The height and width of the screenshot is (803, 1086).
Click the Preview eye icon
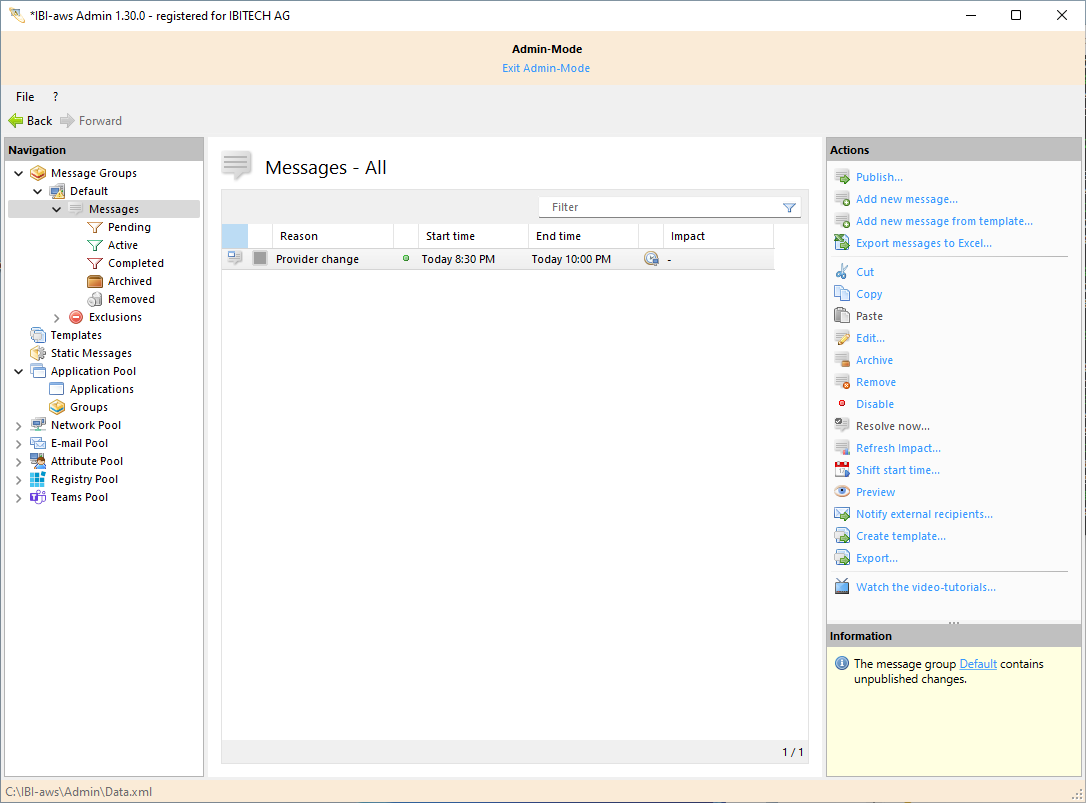click(842, 492)
